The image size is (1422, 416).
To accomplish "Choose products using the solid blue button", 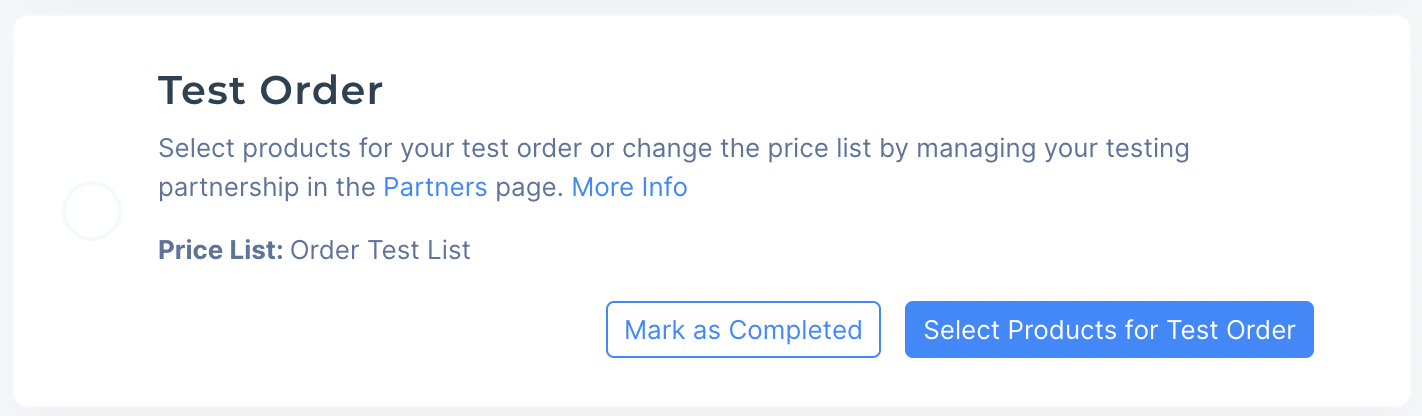I will [1109, 330].
